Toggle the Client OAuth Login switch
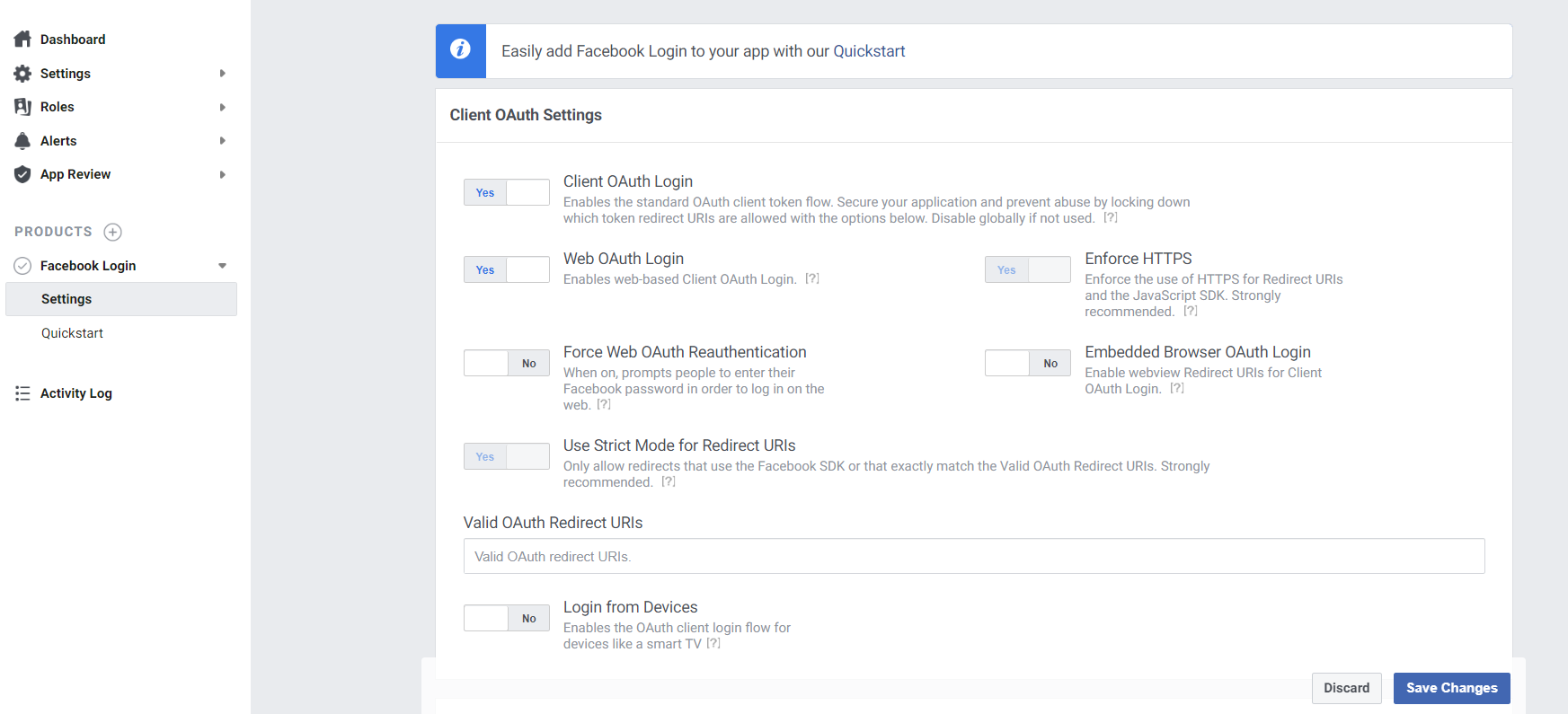Viewport: 1568px width, 714px height. coord(506,192)
